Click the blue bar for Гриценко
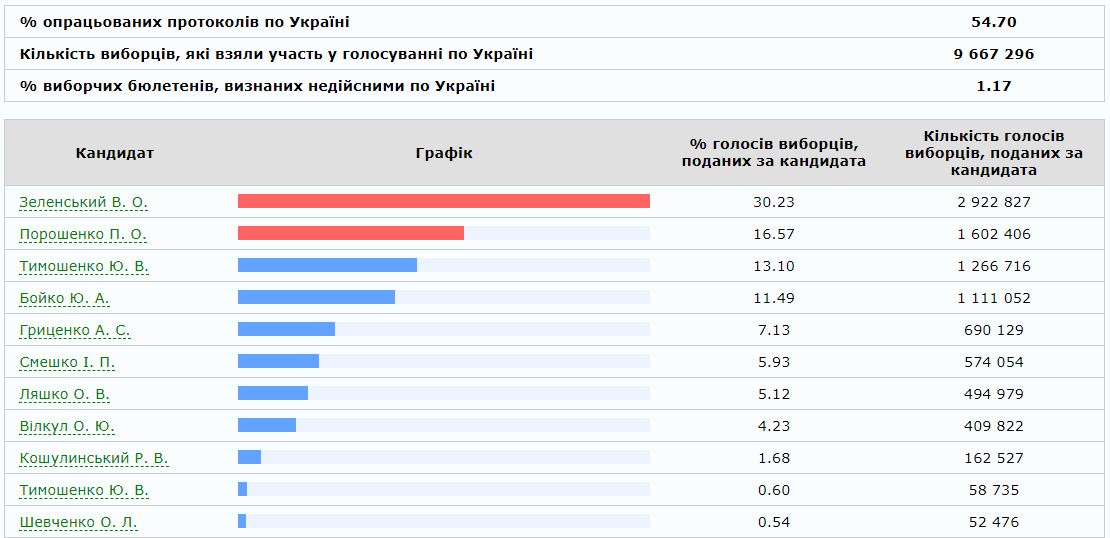The image size is (1110, 538). click(x=286, y=329)
